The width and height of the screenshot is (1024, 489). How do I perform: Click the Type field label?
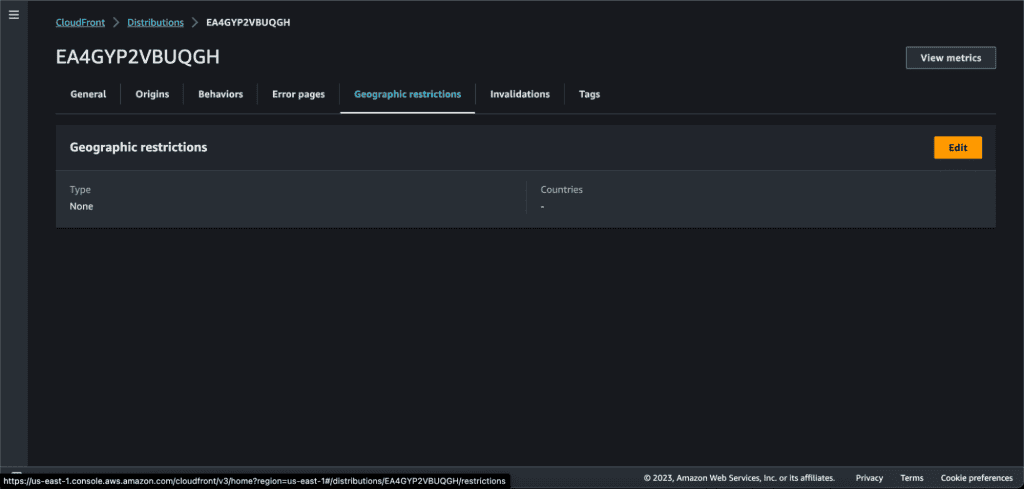pyautogui.click(x=80, y=189)
